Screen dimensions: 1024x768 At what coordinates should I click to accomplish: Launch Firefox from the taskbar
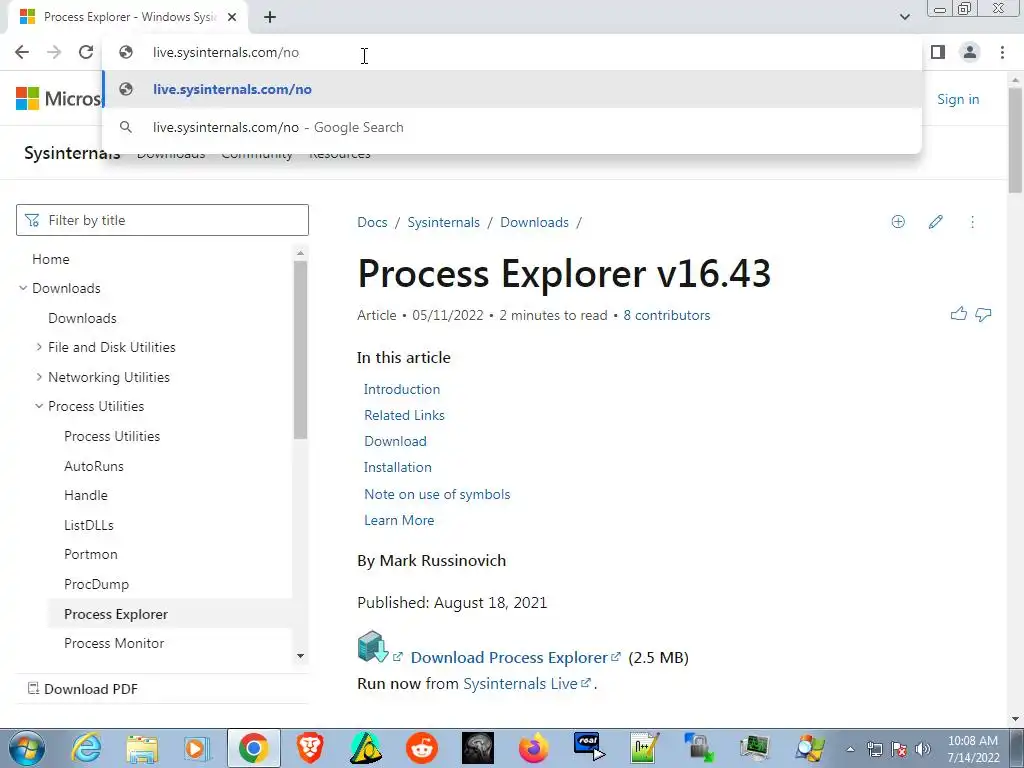534,748
